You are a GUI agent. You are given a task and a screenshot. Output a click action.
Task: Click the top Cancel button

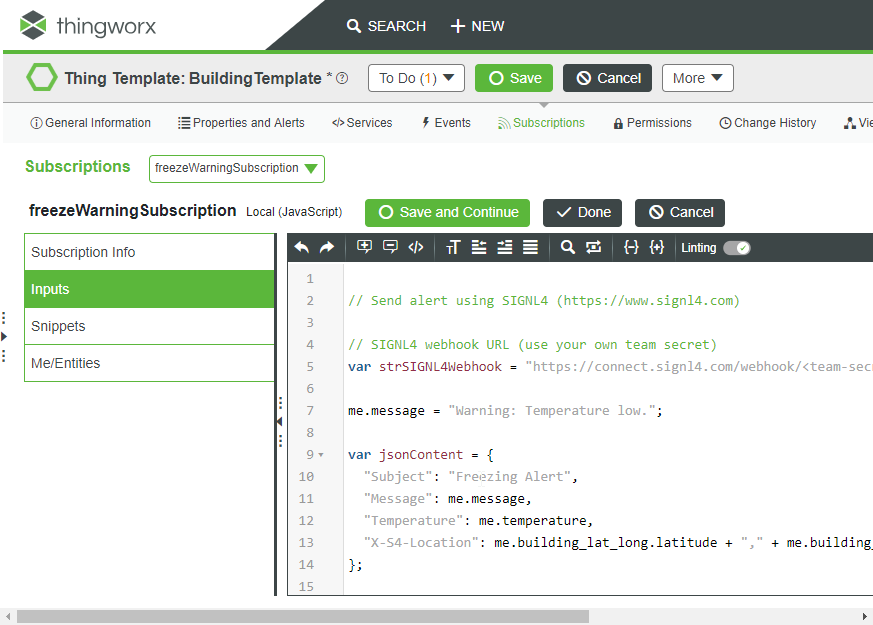click(607, 78)
